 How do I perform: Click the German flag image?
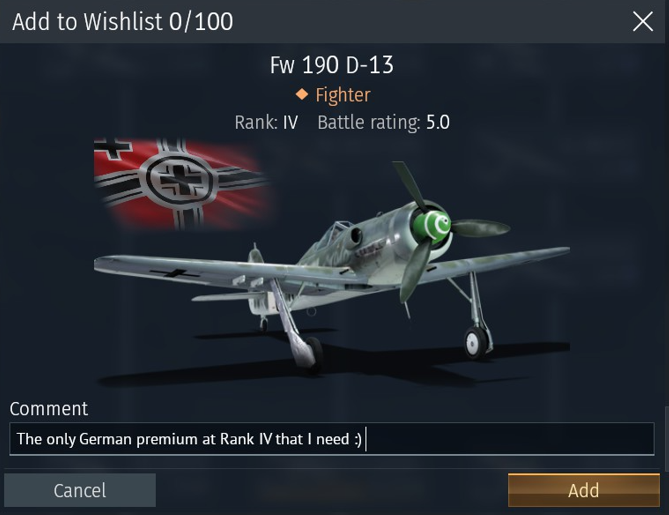(x=181, y=183)
